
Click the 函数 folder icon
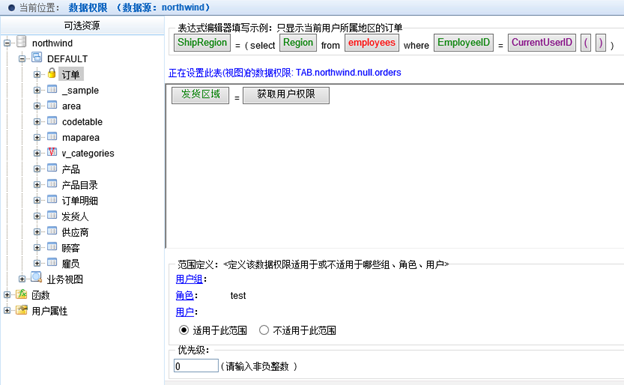coord(21,294)
